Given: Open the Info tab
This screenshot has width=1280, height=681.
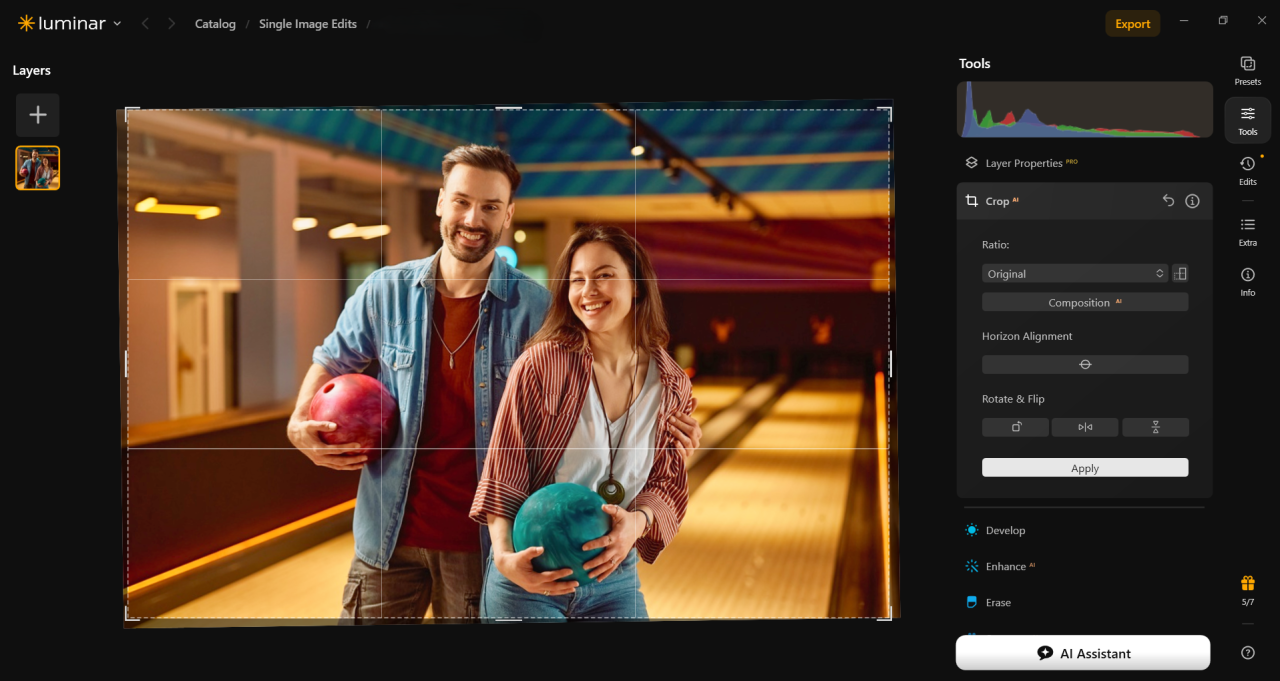Looking at the screenshot, I should (1247, 282).
